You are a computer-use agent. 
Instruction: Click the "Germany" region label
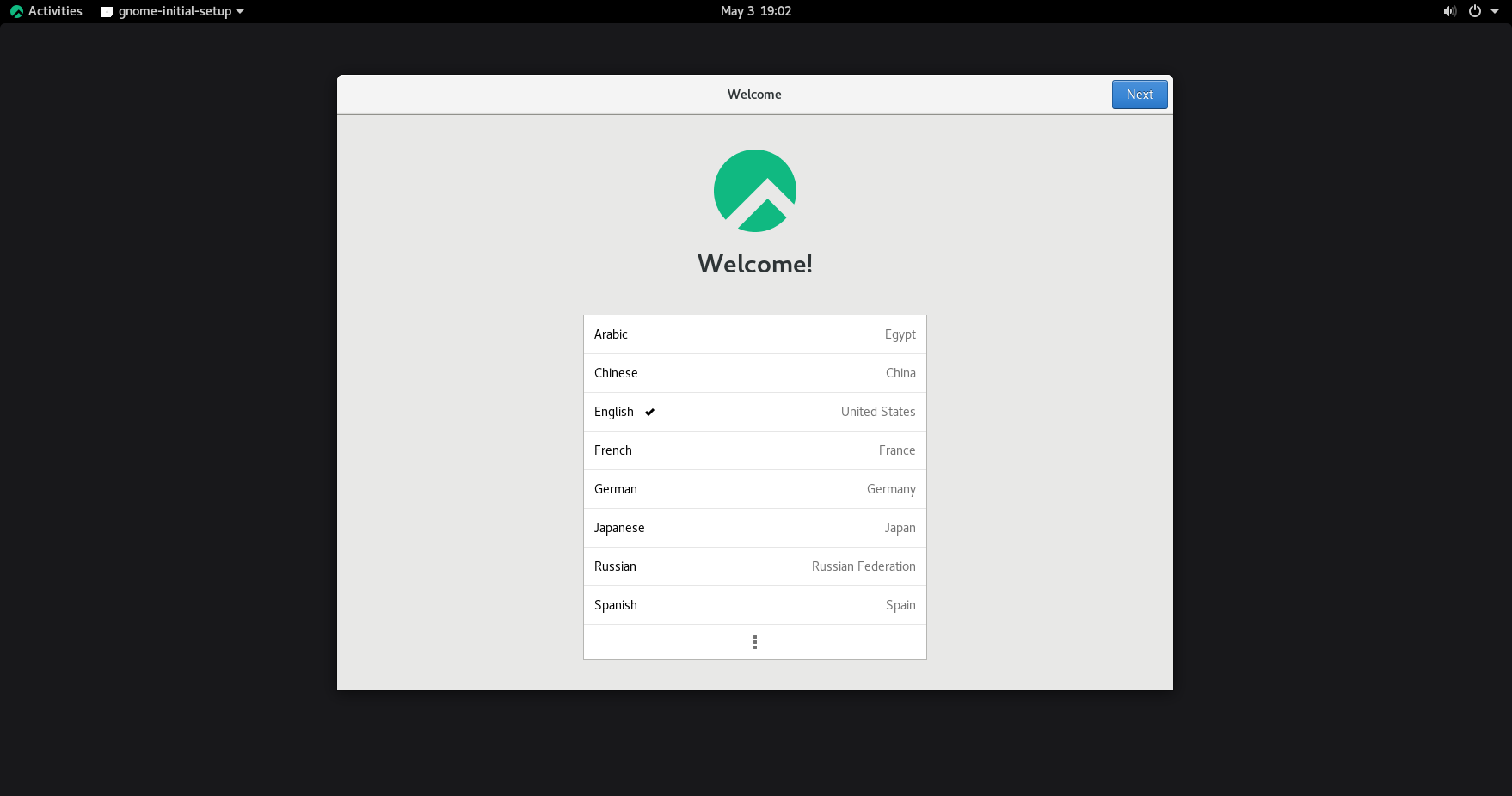[x=891, y=489]
